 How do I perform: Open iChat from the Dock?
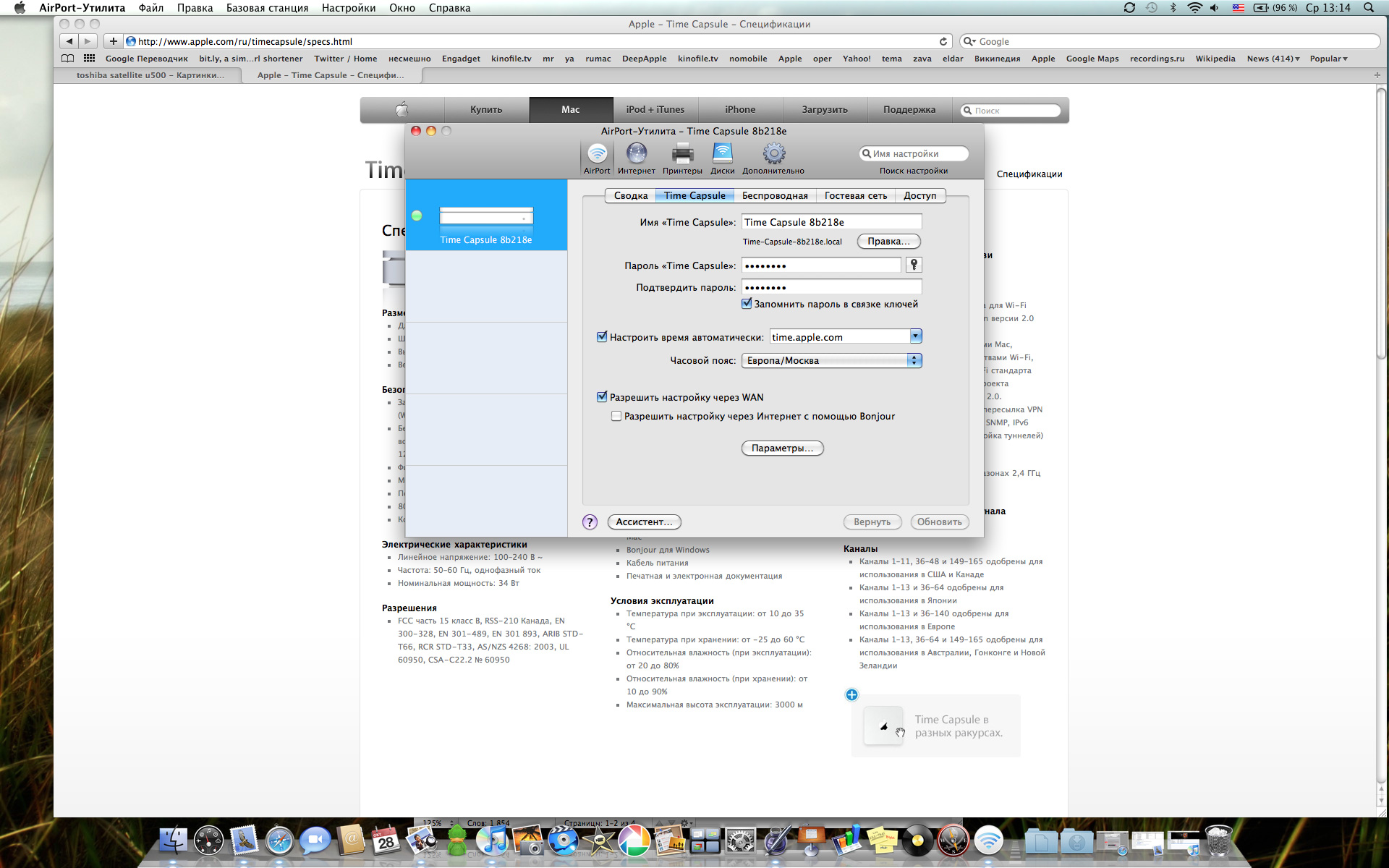315,841
